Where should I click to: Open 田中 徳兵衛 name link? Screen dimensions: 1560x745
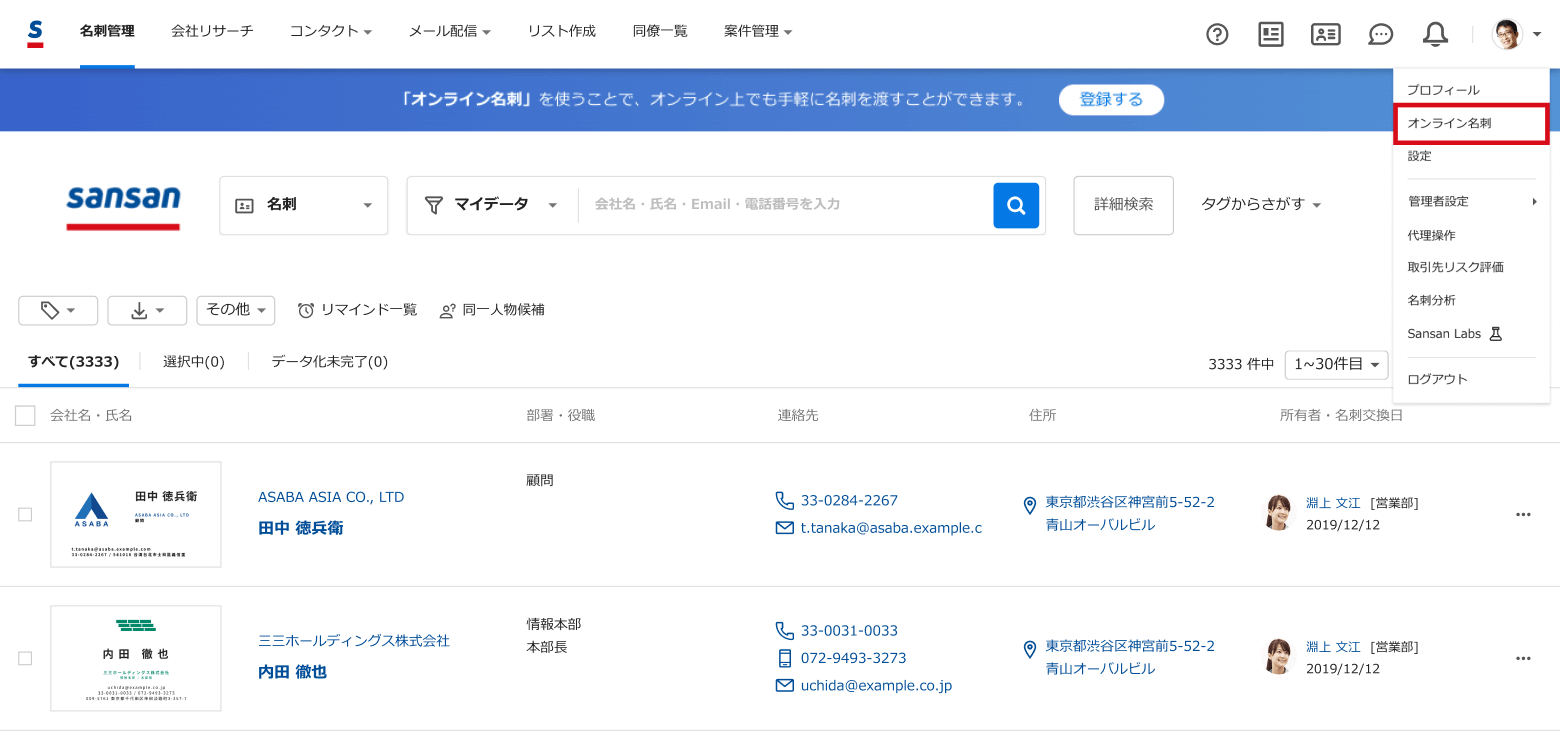(x=301, y=528)
